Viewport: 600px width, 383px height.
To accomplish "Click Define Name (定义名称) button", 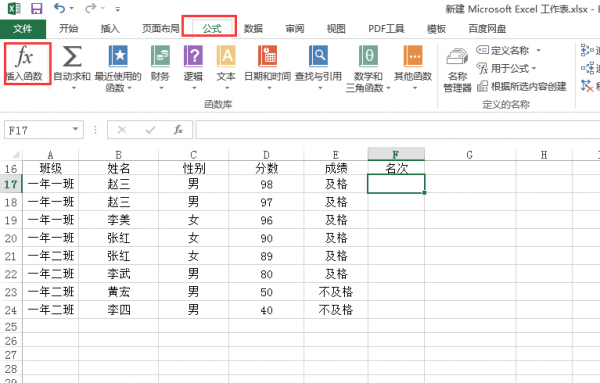I will (502, 50).
